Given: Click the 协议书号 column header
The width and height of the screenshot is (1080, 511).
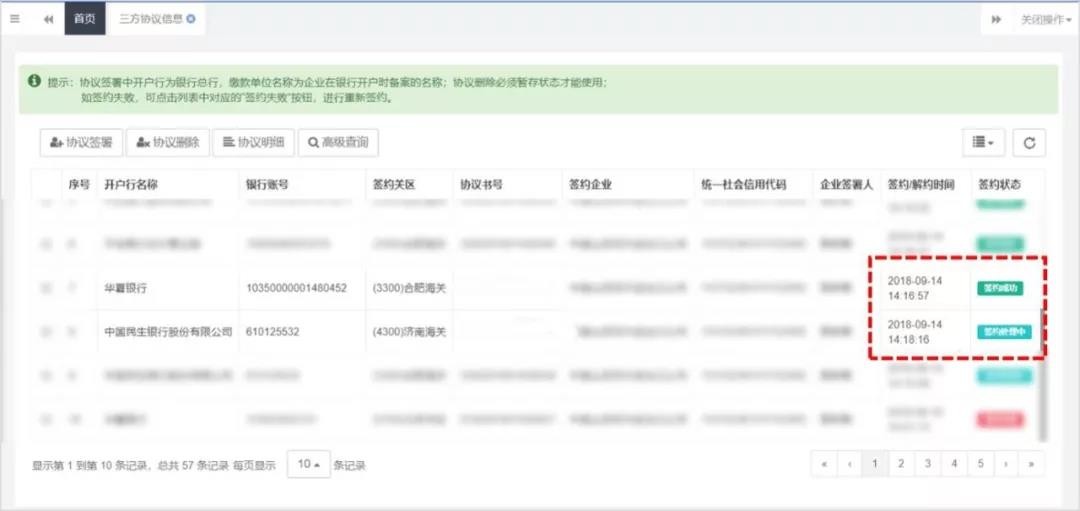Looking at the screenshot, I should [x=481, y=185].
